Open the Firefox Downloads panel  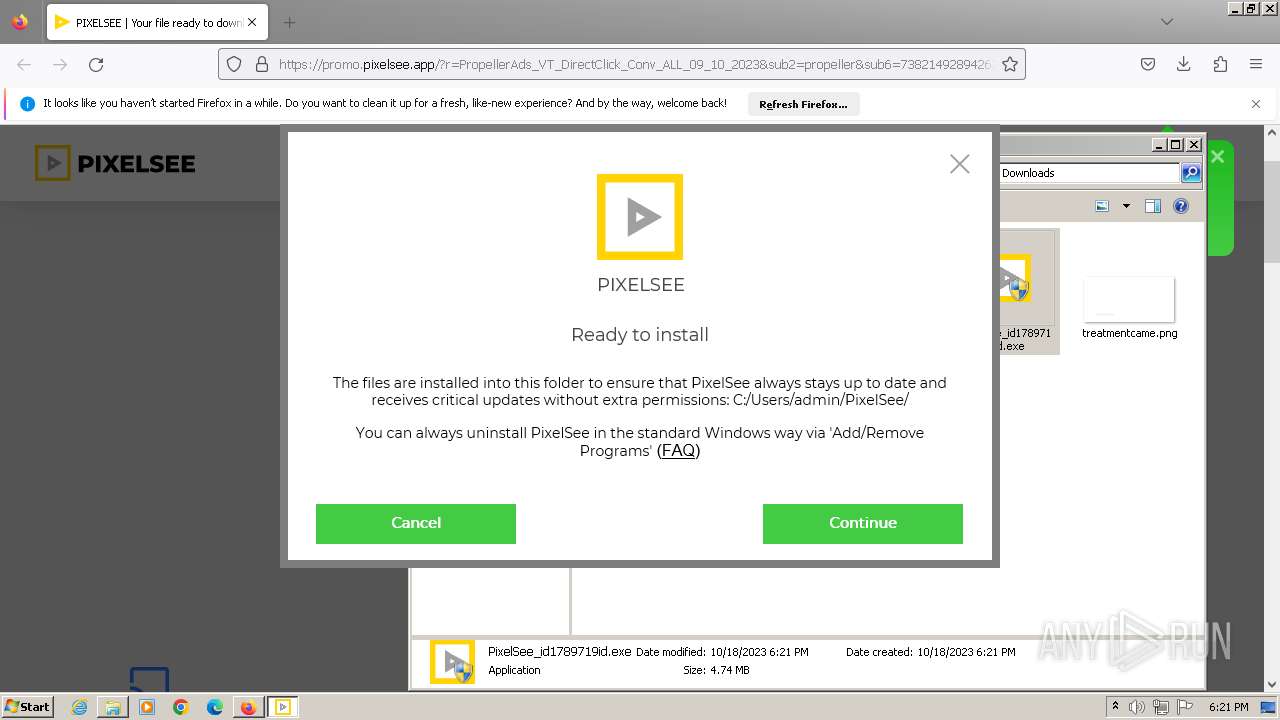(x=1184, y=64)
